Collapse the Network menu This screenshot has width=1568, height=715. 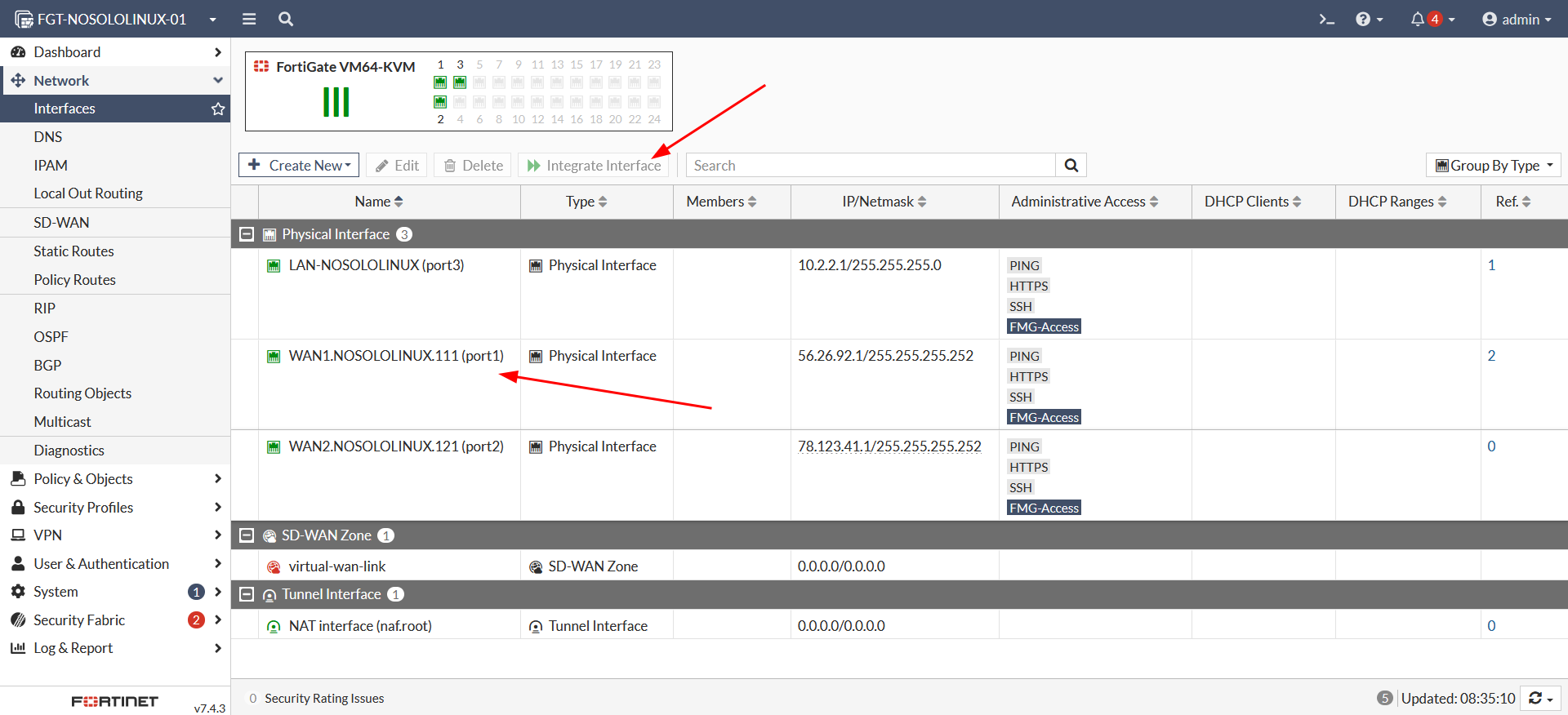pyautogui.click(x=115, y=81)
